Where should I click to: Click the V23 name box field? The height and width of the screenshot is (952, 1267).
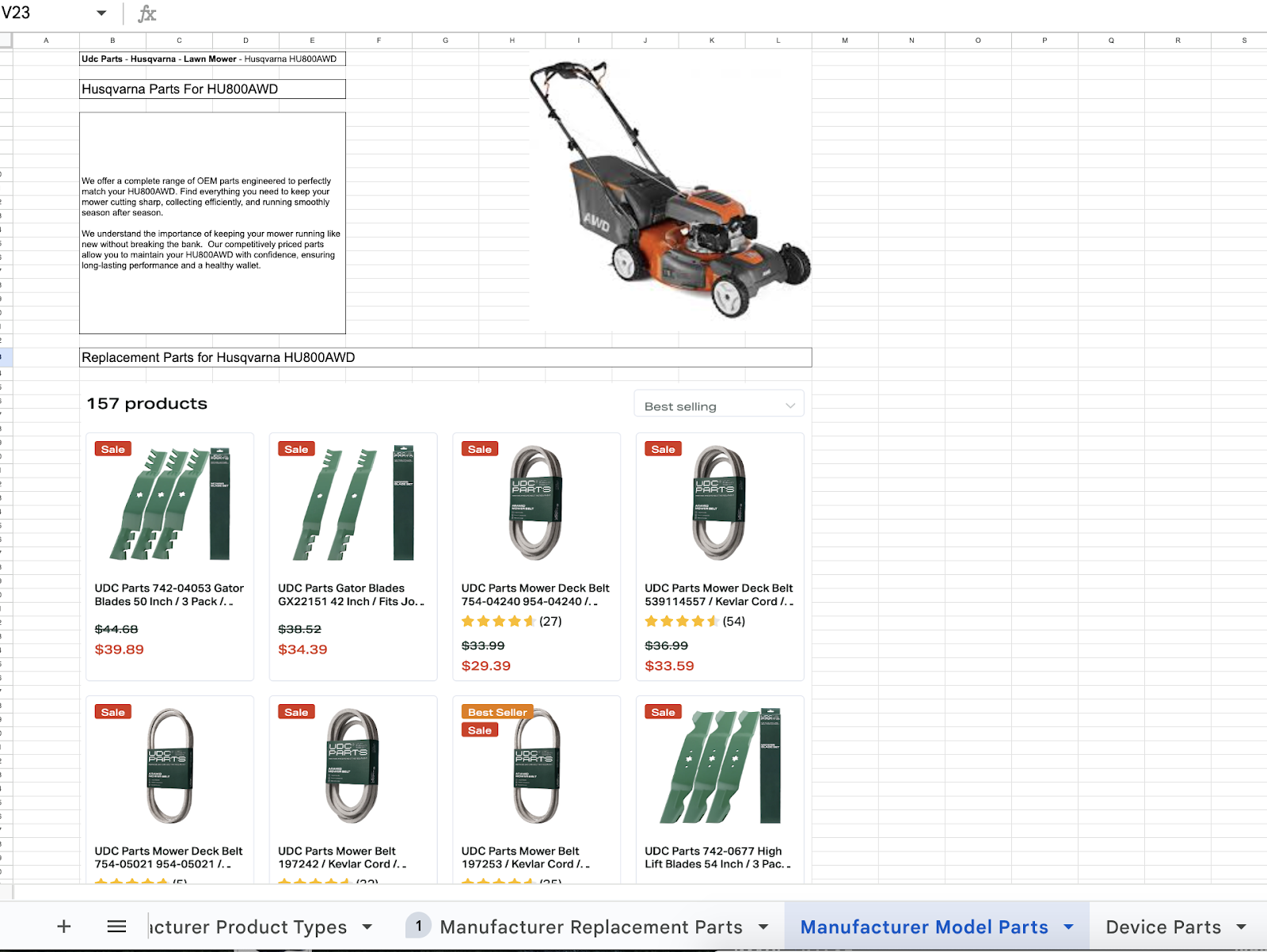pyautogui.click(x=46, y=13)
